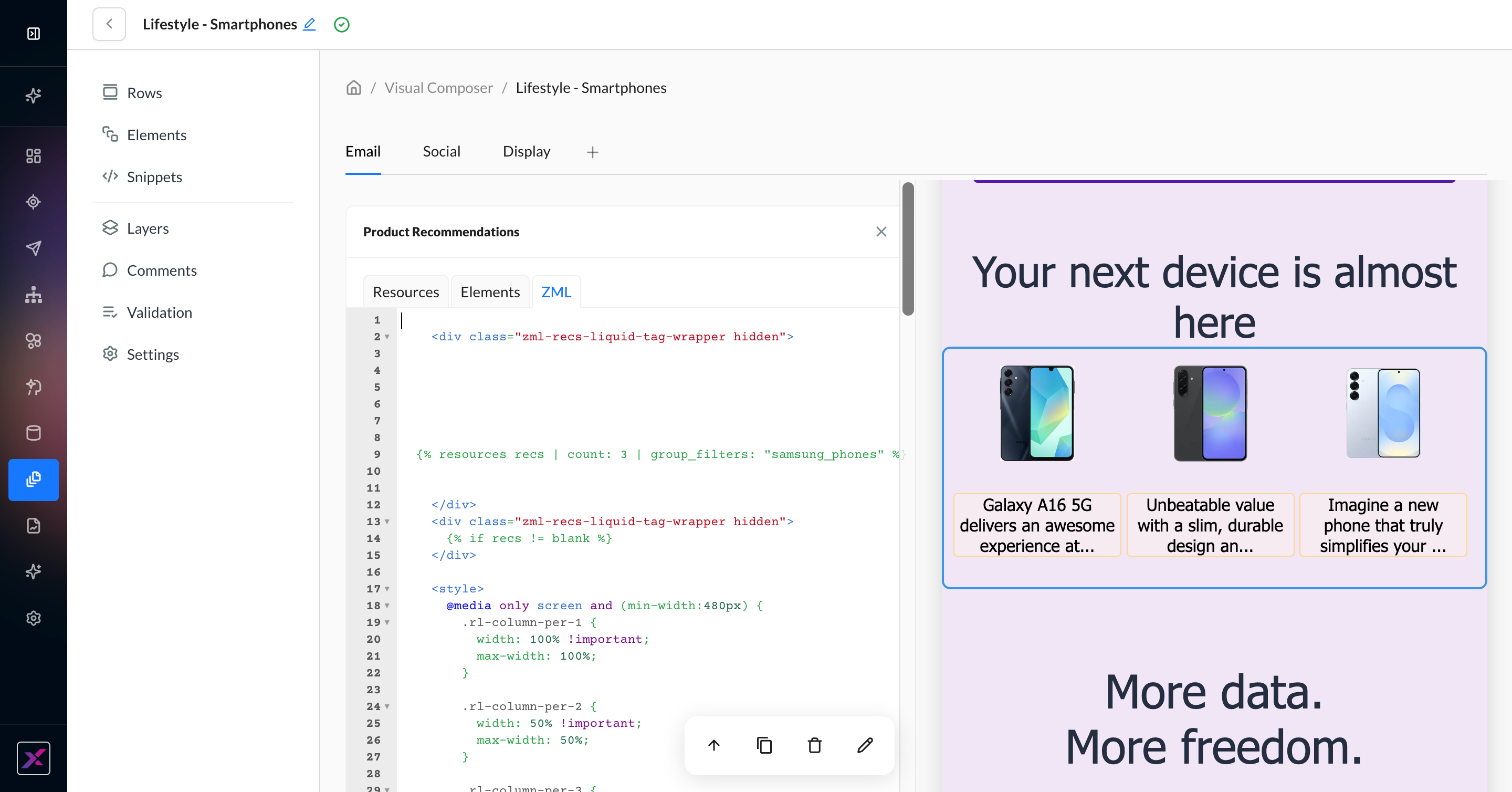Screen dimensions: 1512x792
Task: Open the lower sparkle icon in the left rail
Action: pos(34,571)
